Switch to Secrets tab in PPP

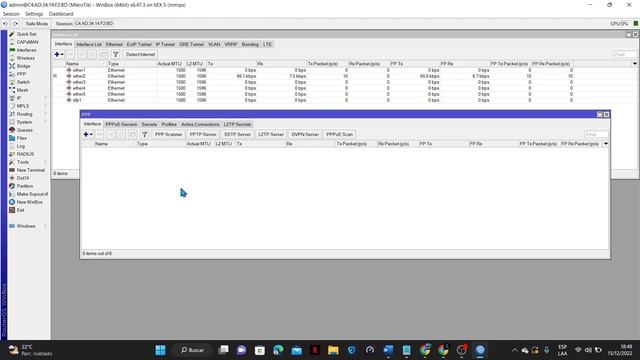(x=149, y=124)
